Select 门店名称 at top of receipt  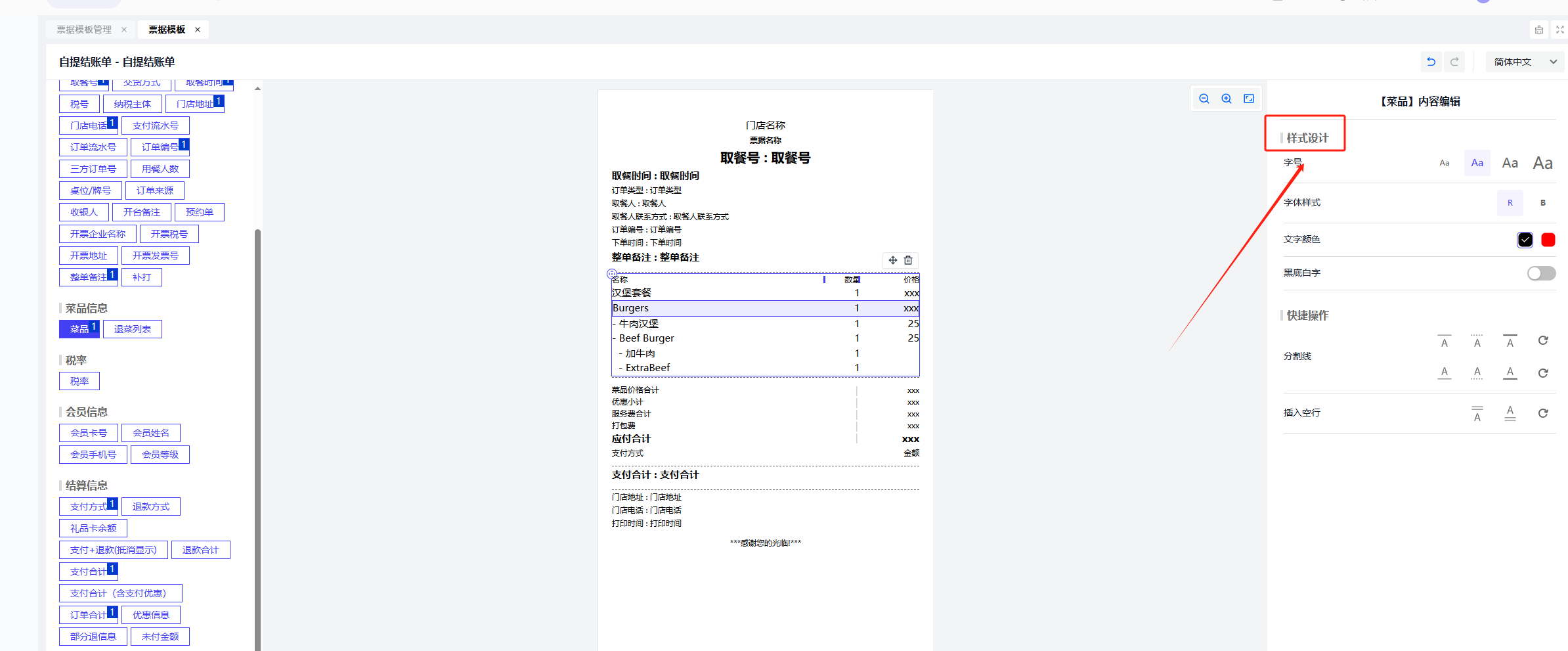coord(766,125)
